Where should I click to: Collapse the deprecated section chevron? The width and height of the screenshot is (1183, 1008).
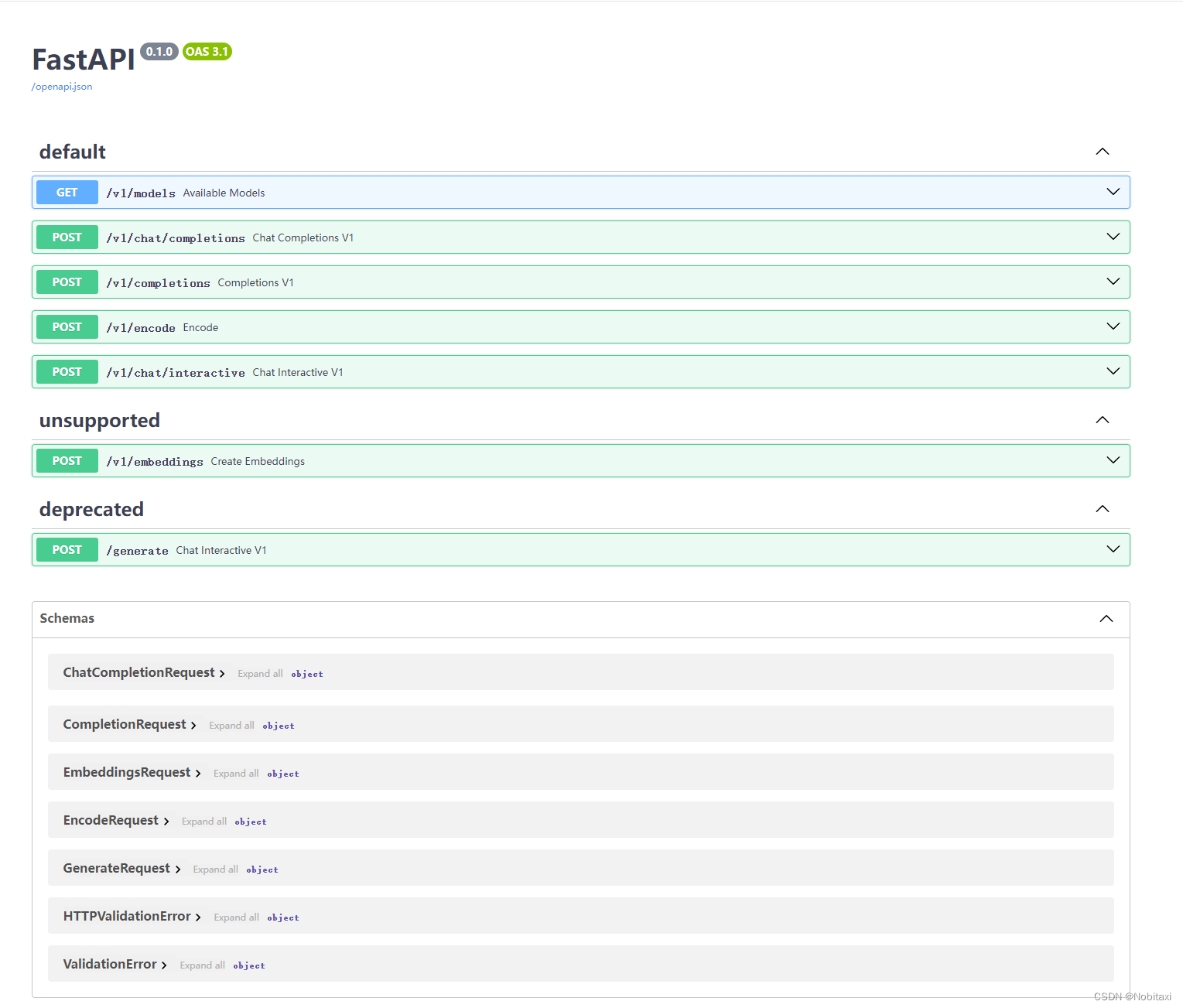pos(1103,509)
